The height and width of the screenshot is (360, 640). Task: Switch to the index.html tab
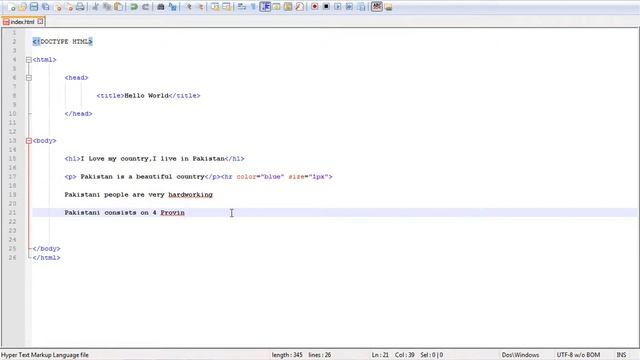click(22, 22)
